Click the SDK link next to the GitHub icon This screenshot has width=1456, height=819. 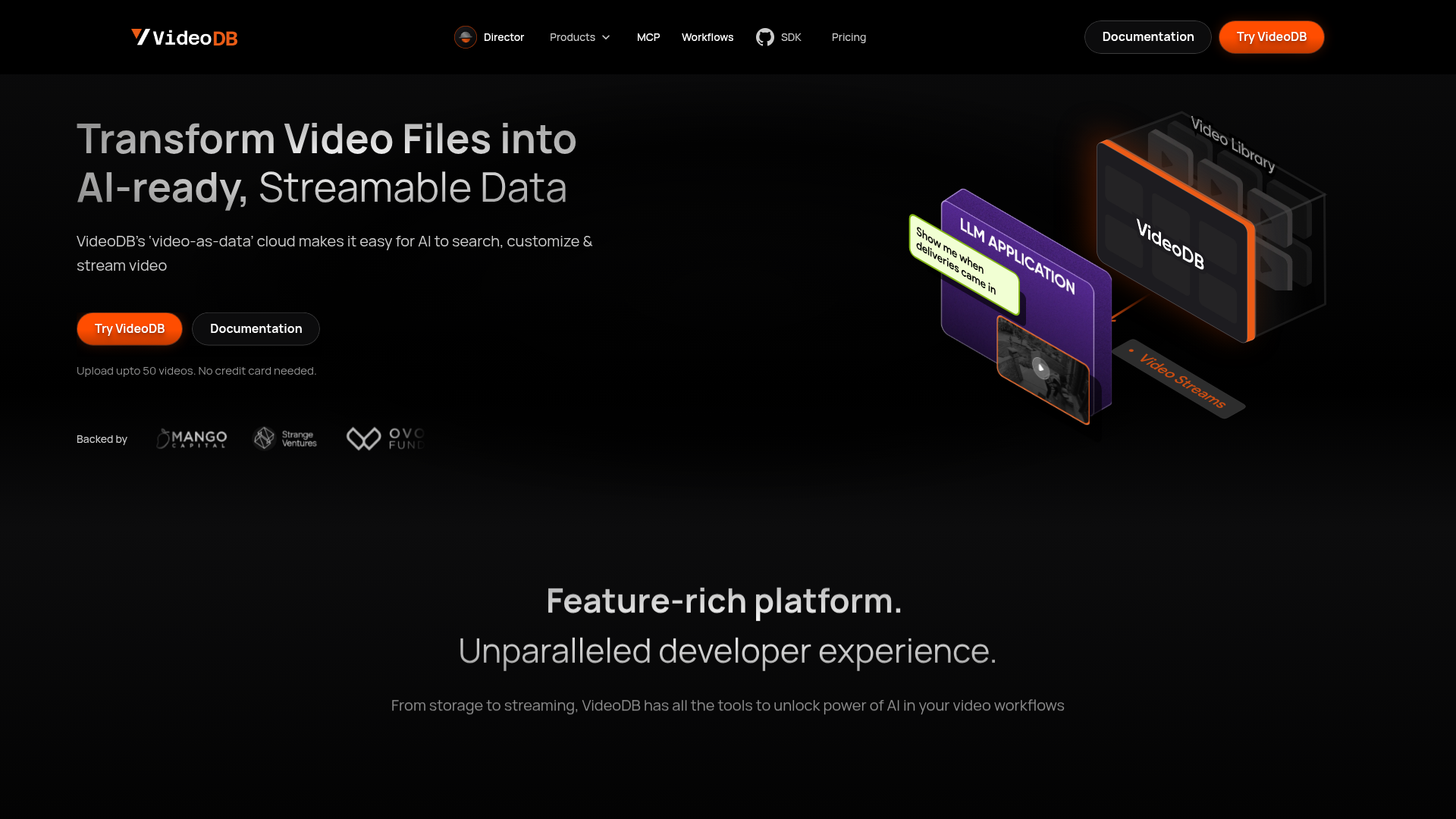click(791, 36)
